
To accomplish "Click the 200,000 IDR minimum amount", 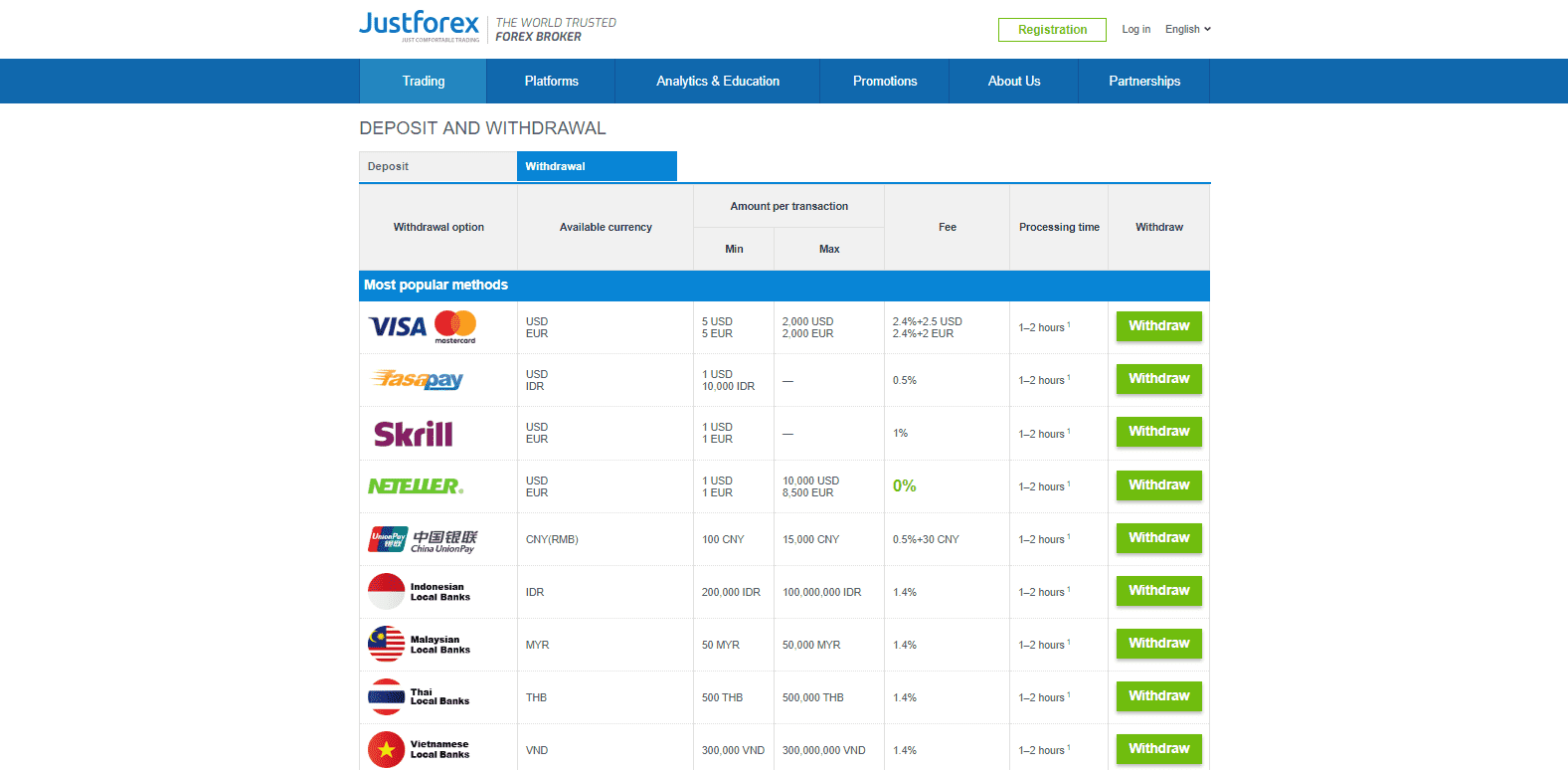I will [x=731, y=593].
